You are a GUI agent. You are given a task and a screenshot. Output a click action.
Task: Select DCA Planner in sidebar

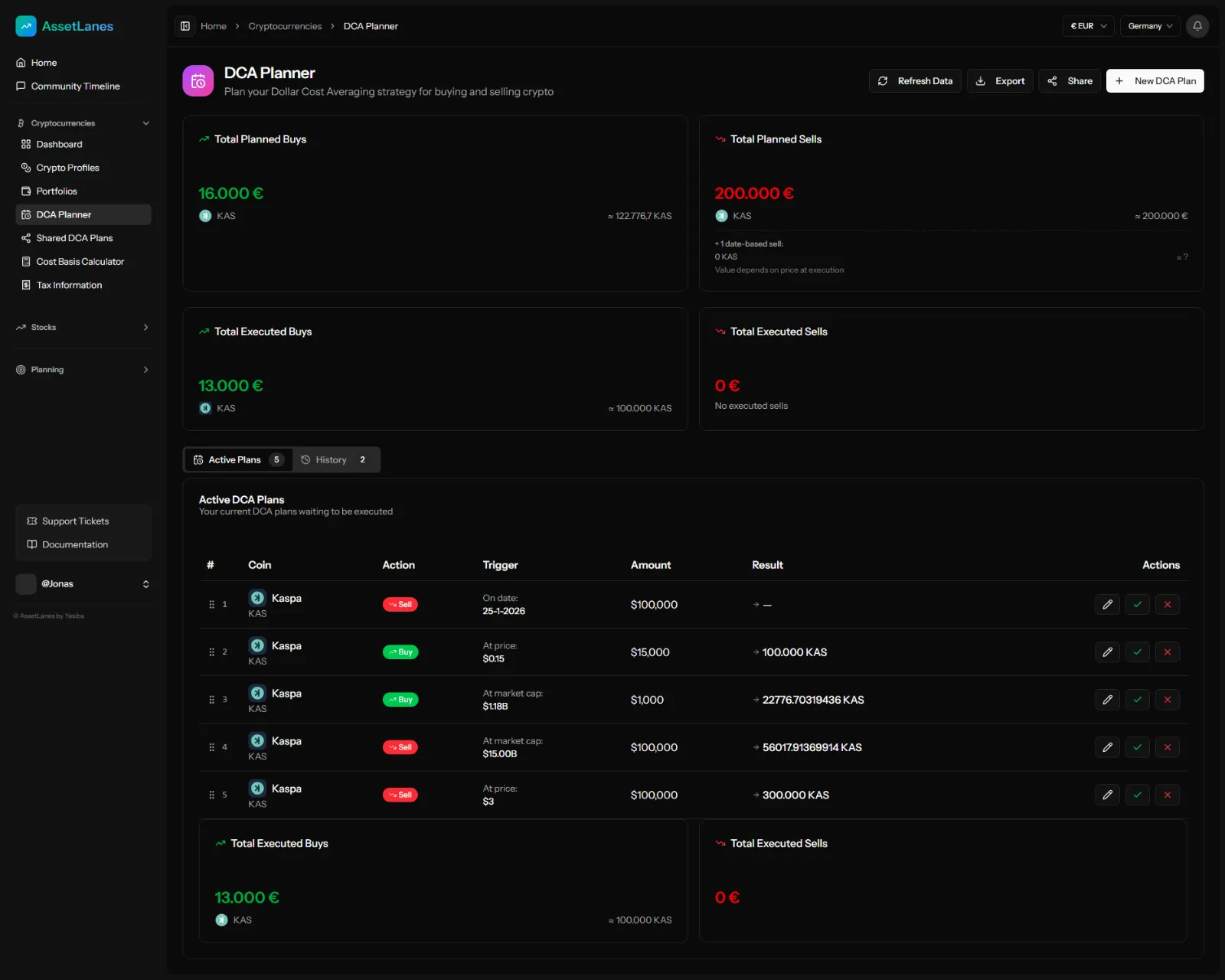(83, 215)
